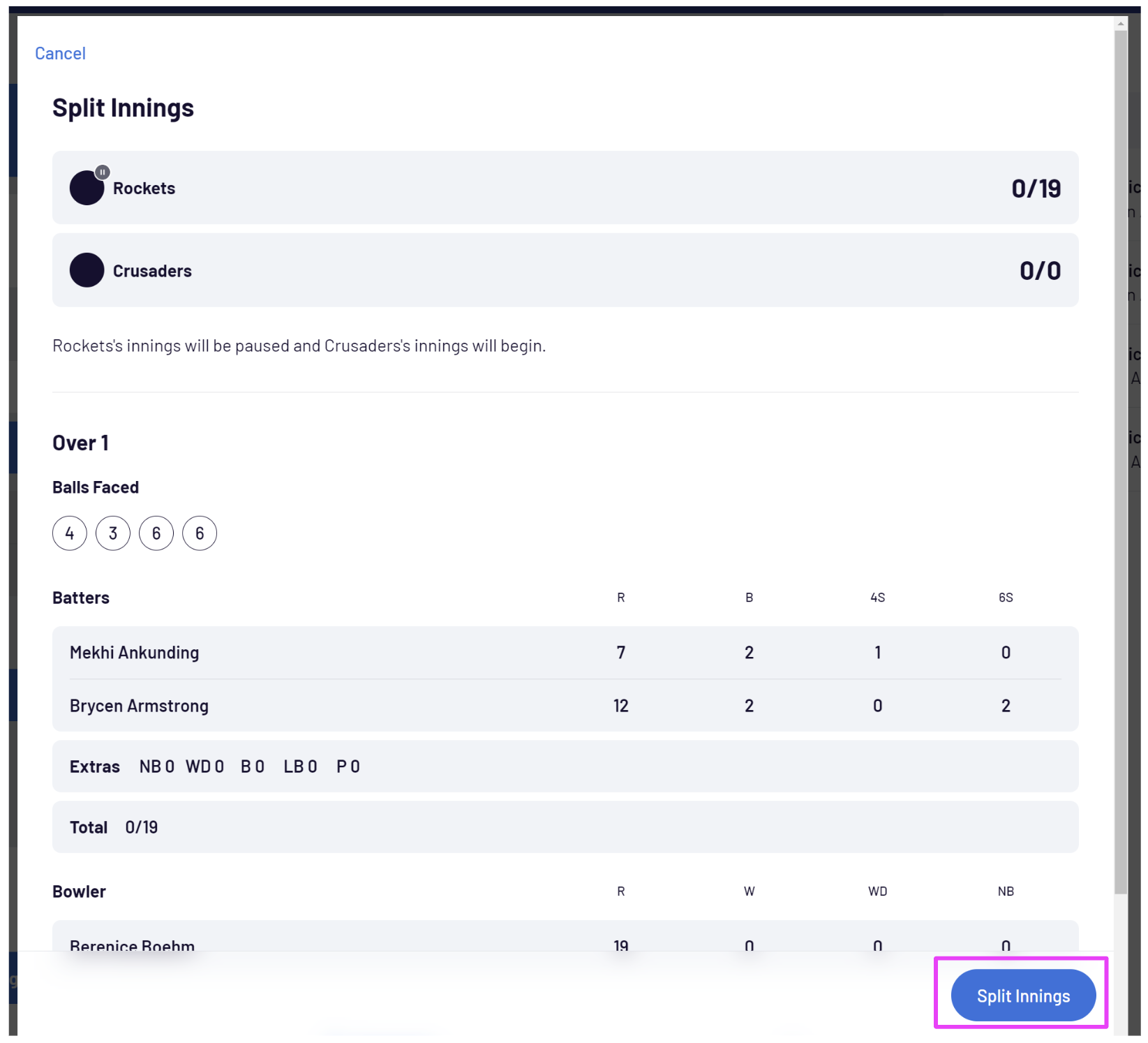Click the Split Innings heading
This screenshot has height=1043, width=1148.
[x=123, y=108]
